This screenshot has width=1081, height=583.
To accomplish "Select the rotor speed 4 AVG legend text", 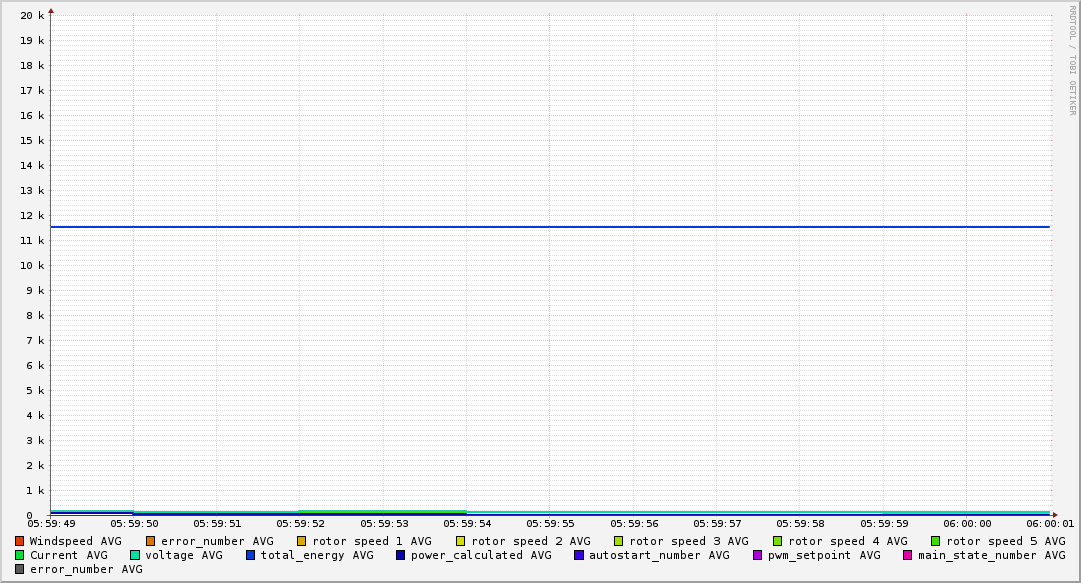I will pos(847,541).
